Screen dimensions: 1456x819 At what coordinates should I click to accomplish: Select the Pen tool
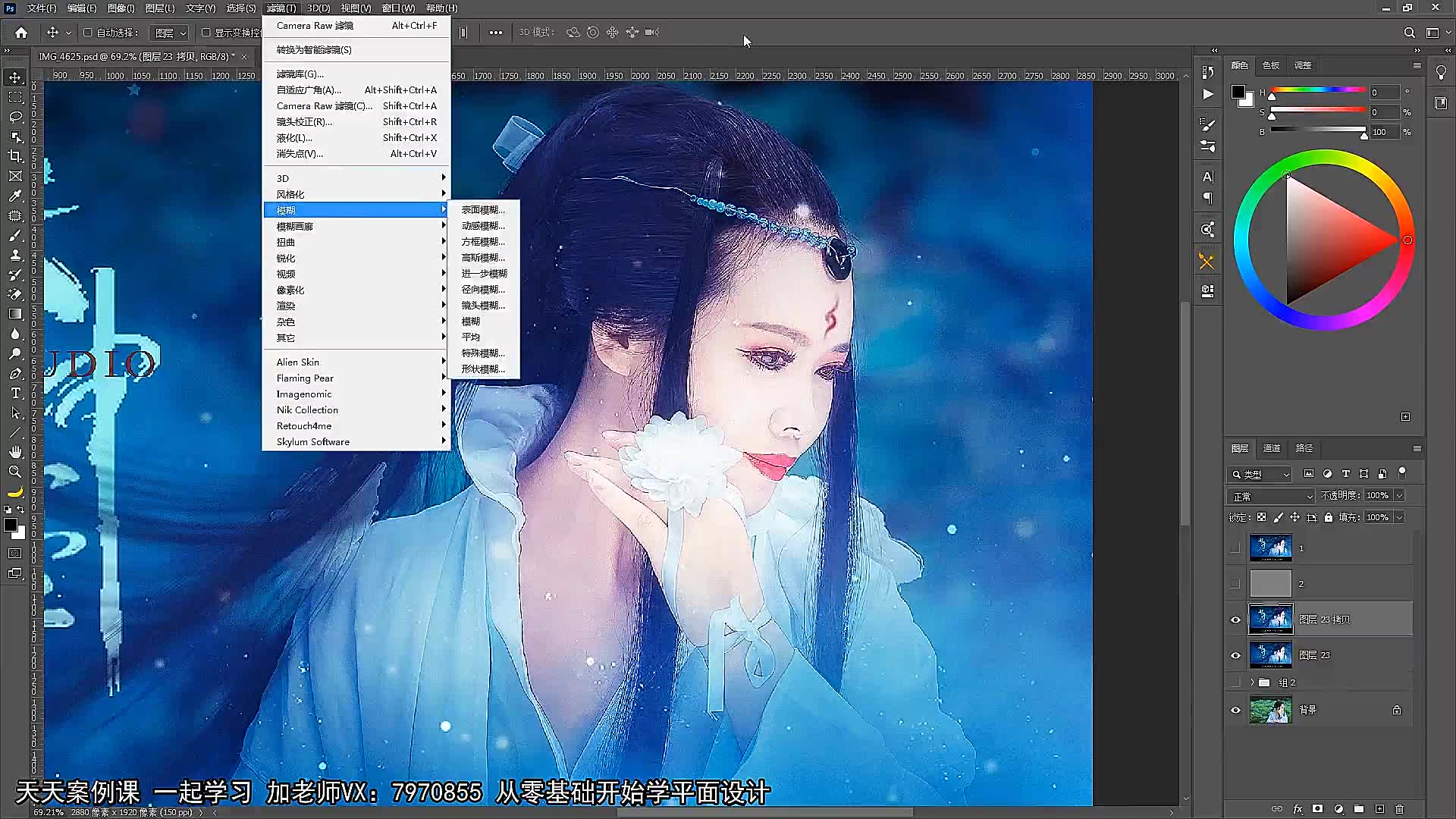(15, 373)
